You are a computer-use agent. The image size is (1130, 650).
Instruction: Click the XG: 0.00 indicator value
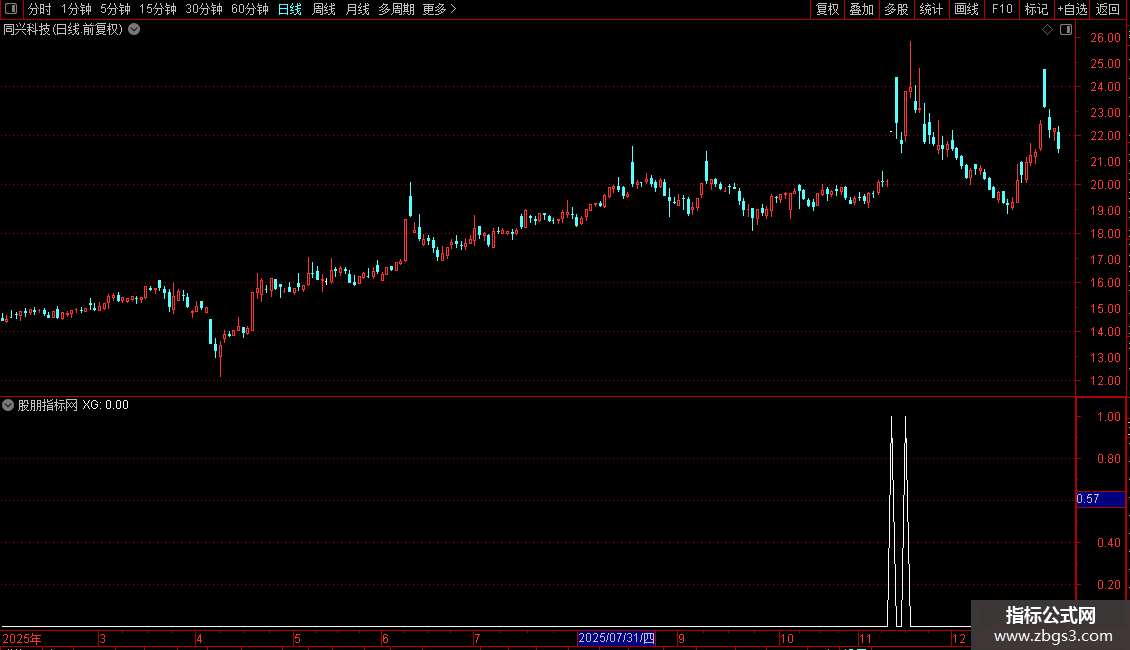(x=105, y=405)
